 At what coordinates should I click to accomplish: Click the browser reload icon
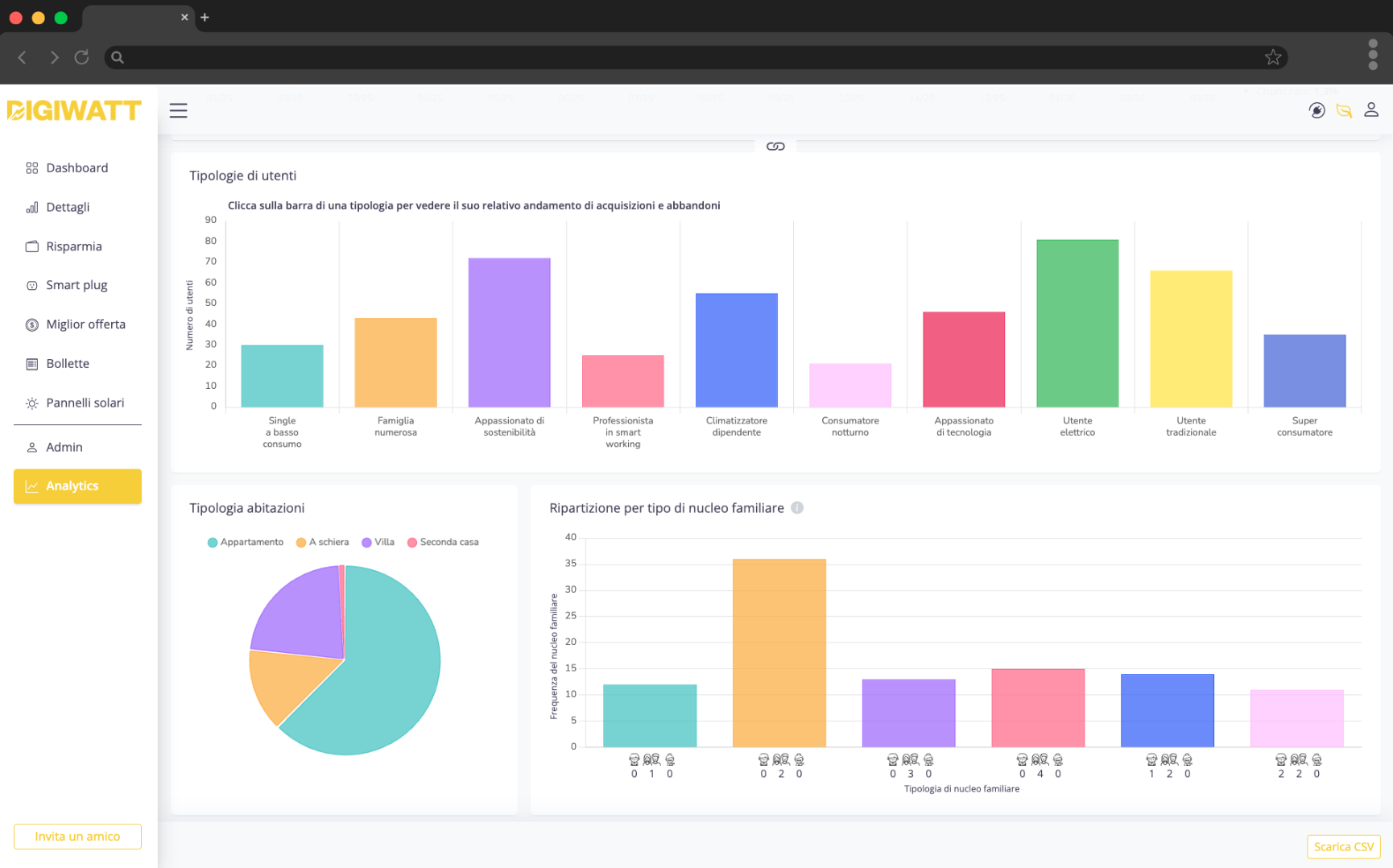(81, 57)
